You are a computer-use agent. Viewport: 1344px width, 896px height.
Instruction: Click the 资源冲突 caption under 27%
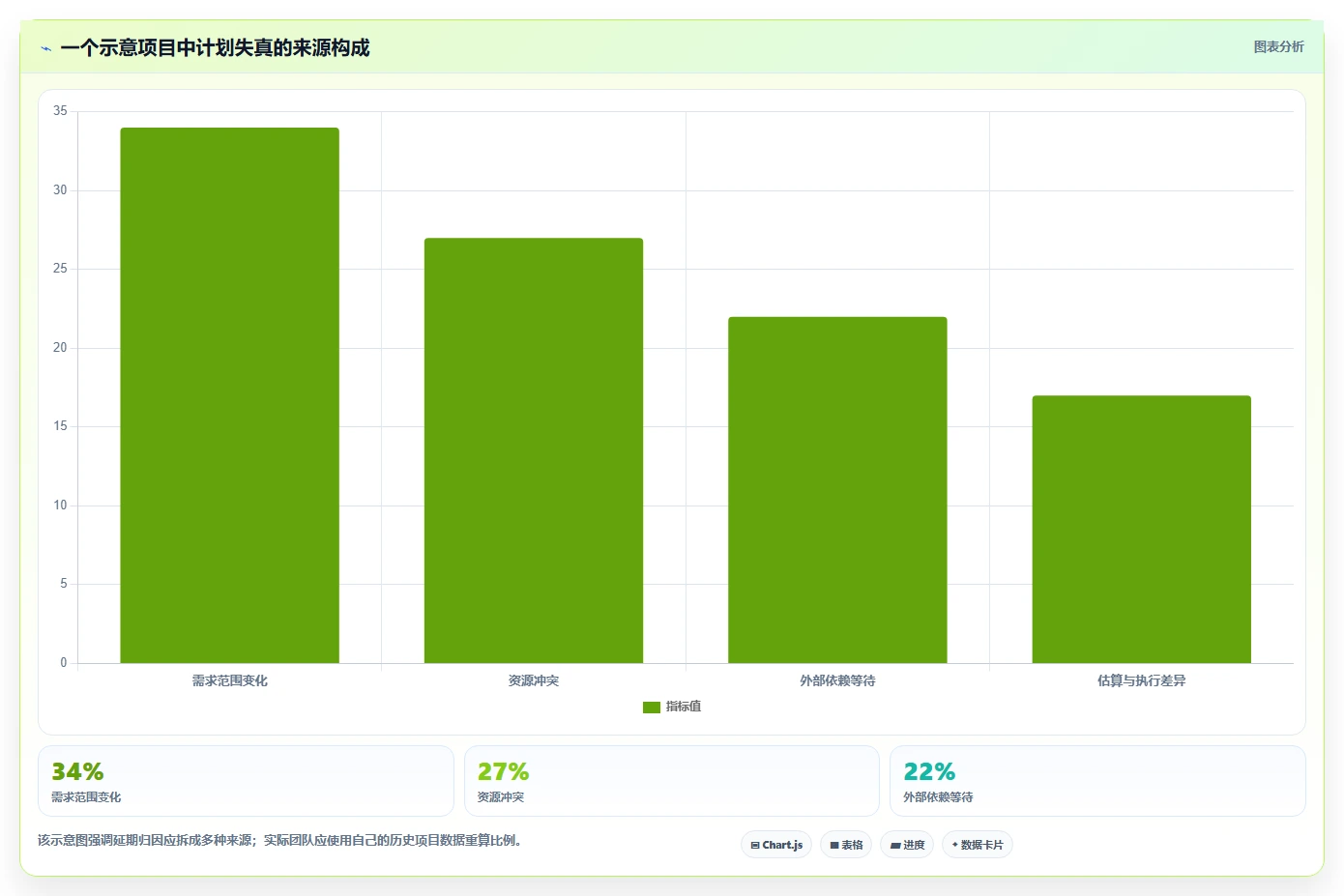501,797
